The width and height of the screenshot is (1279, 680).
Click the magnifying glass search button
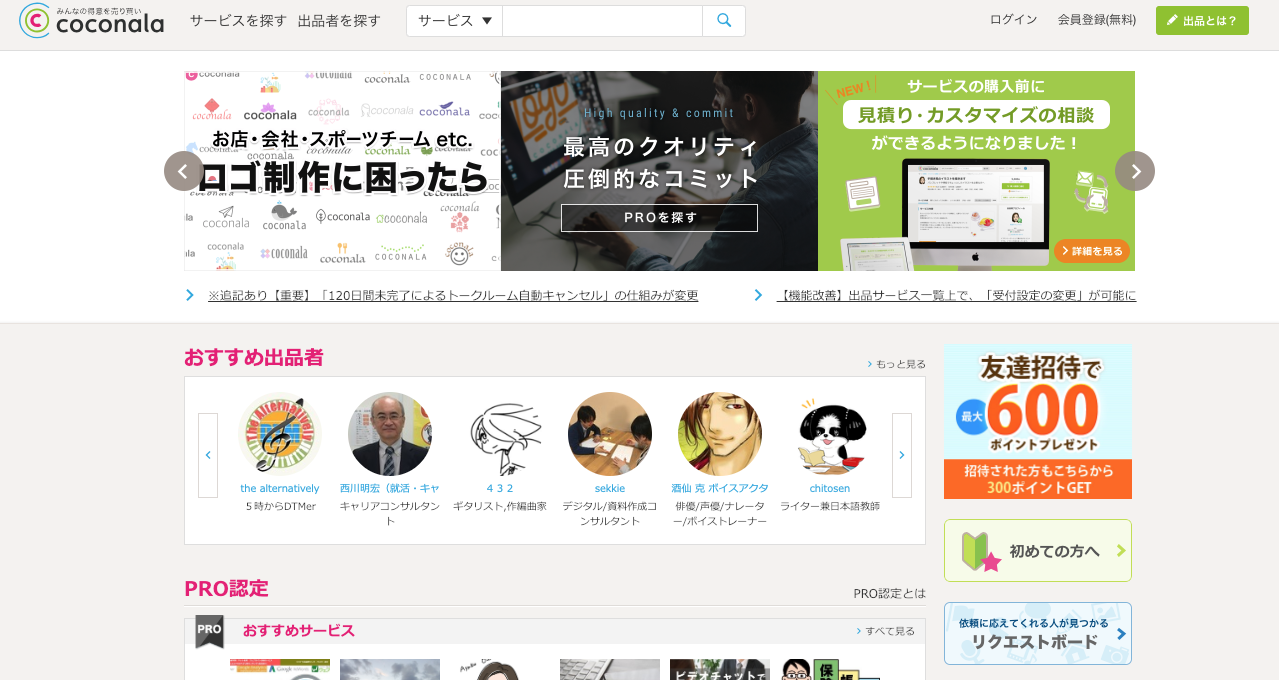coord(724,21)
